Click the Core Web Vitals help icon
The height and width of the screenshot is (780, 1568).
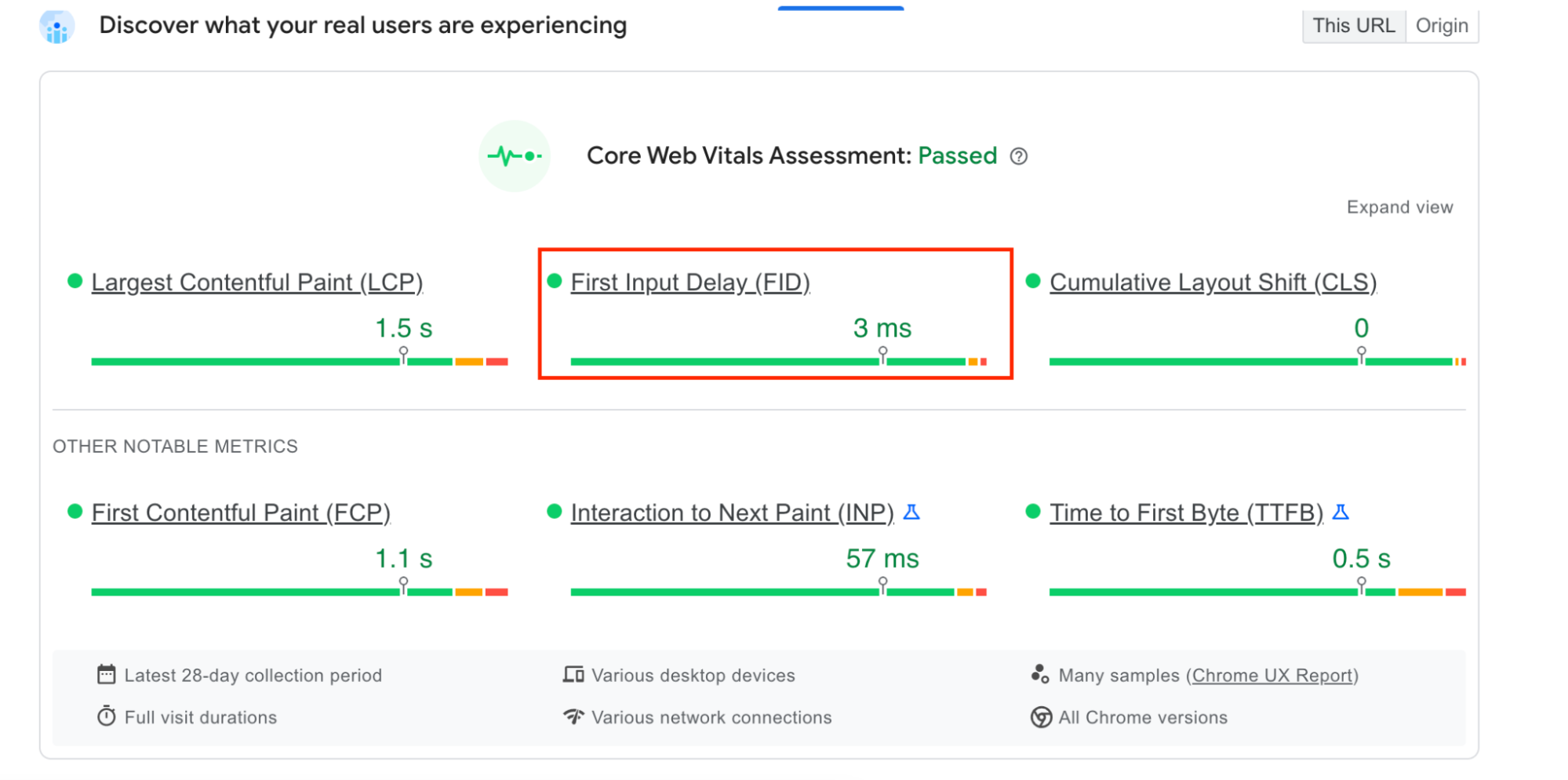point(1018,157)
